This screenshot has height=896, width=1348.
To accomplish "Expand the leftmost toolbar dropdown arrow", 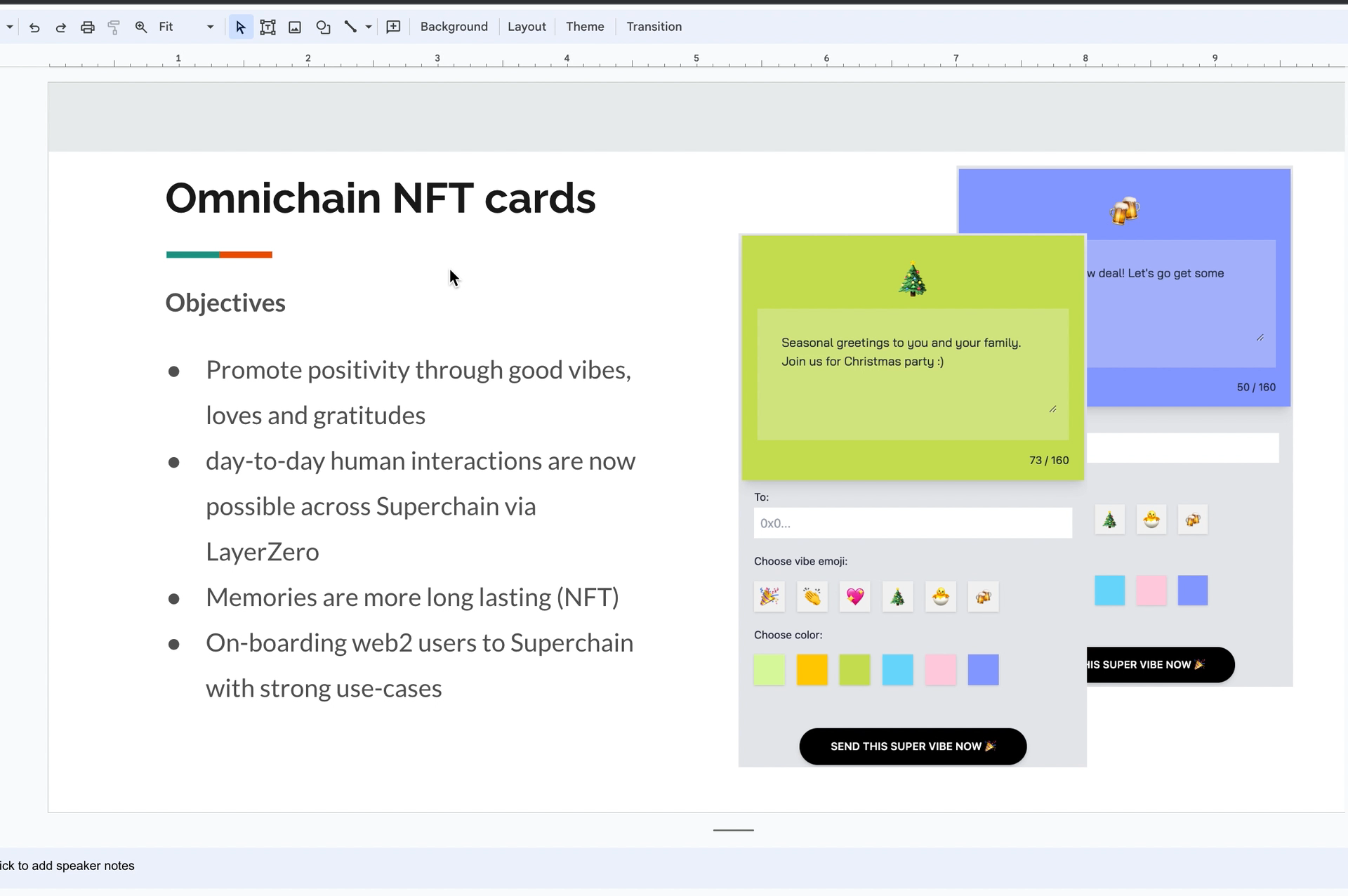I will (9, 27).
